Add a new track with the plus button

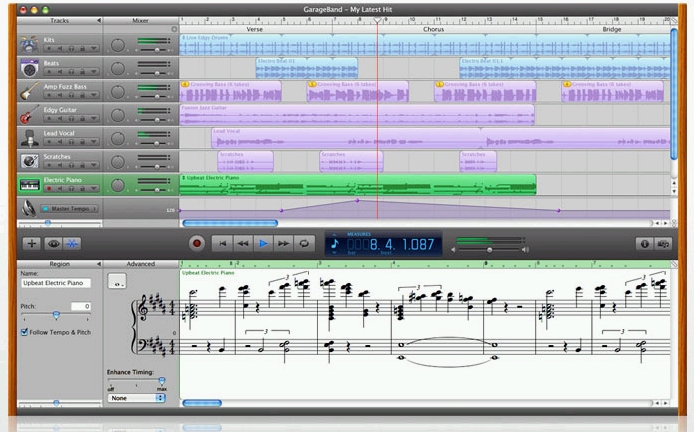click(x=31, y=243)
